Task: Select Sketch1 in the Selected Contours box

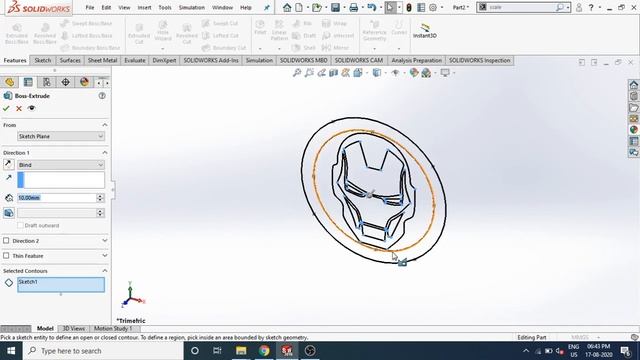Action: pyautogui.click(x=28, y=282)
